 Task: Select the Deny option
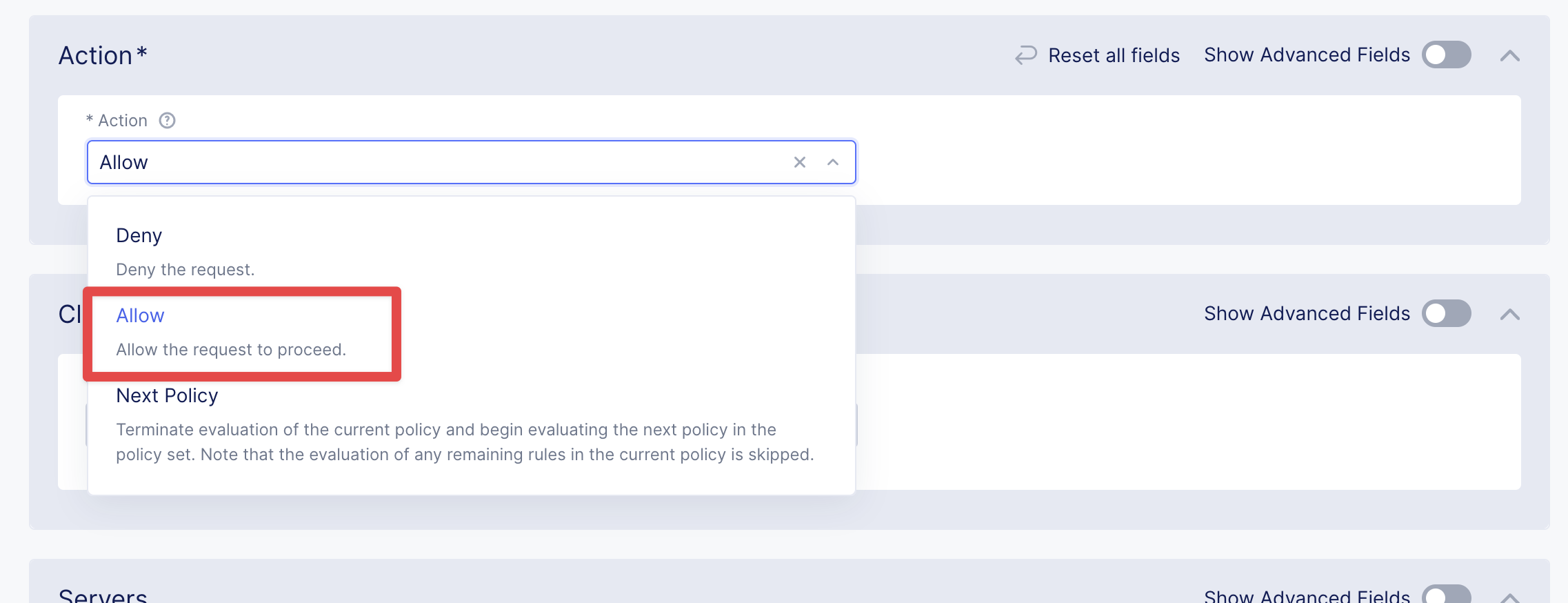(139, 236)
